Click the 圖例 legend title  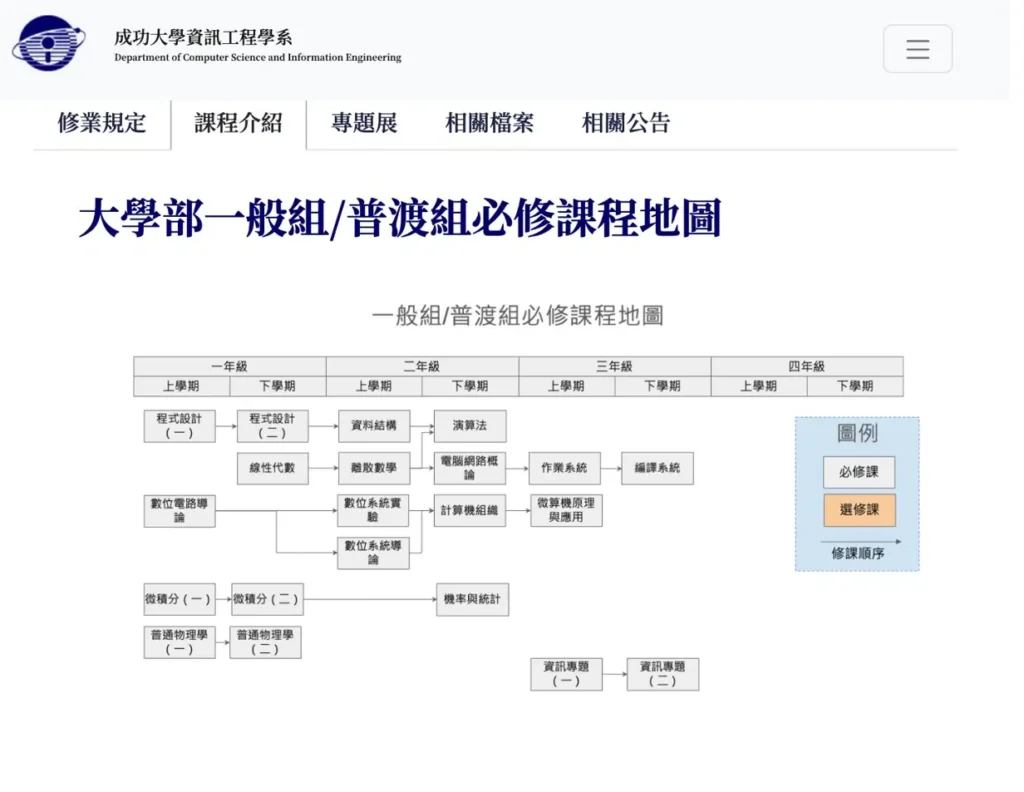857,433
